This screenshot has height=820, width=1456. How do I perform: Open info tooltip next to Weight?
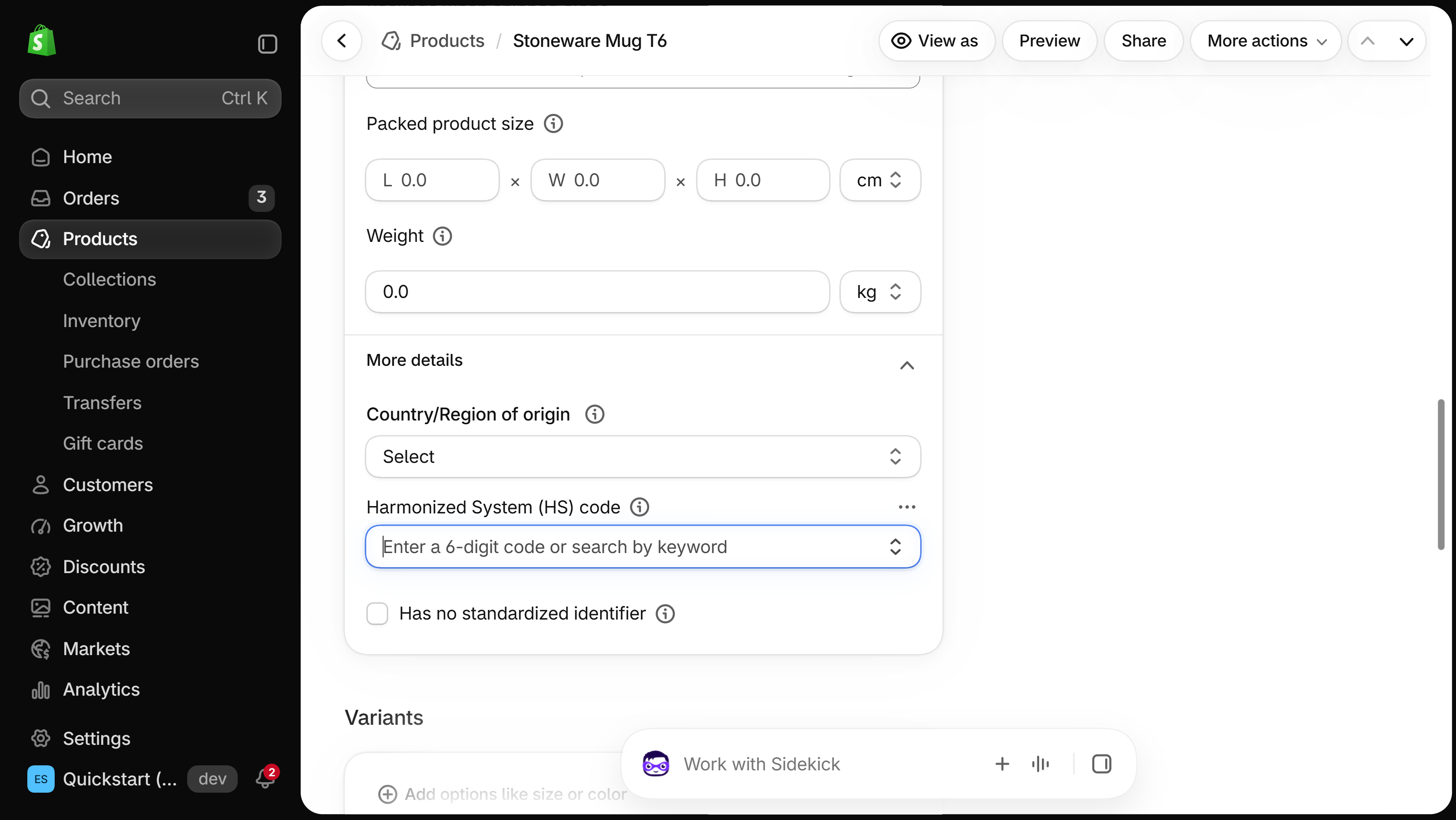tap(442, 236)
